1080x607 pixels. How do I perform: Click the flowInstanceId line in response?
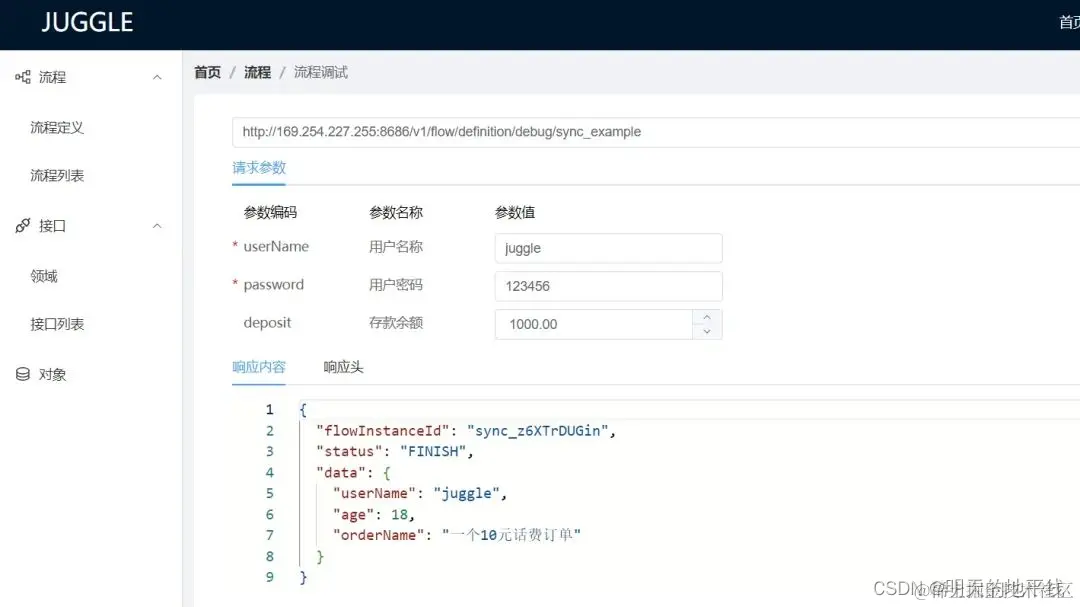click(x=466, y=431)
